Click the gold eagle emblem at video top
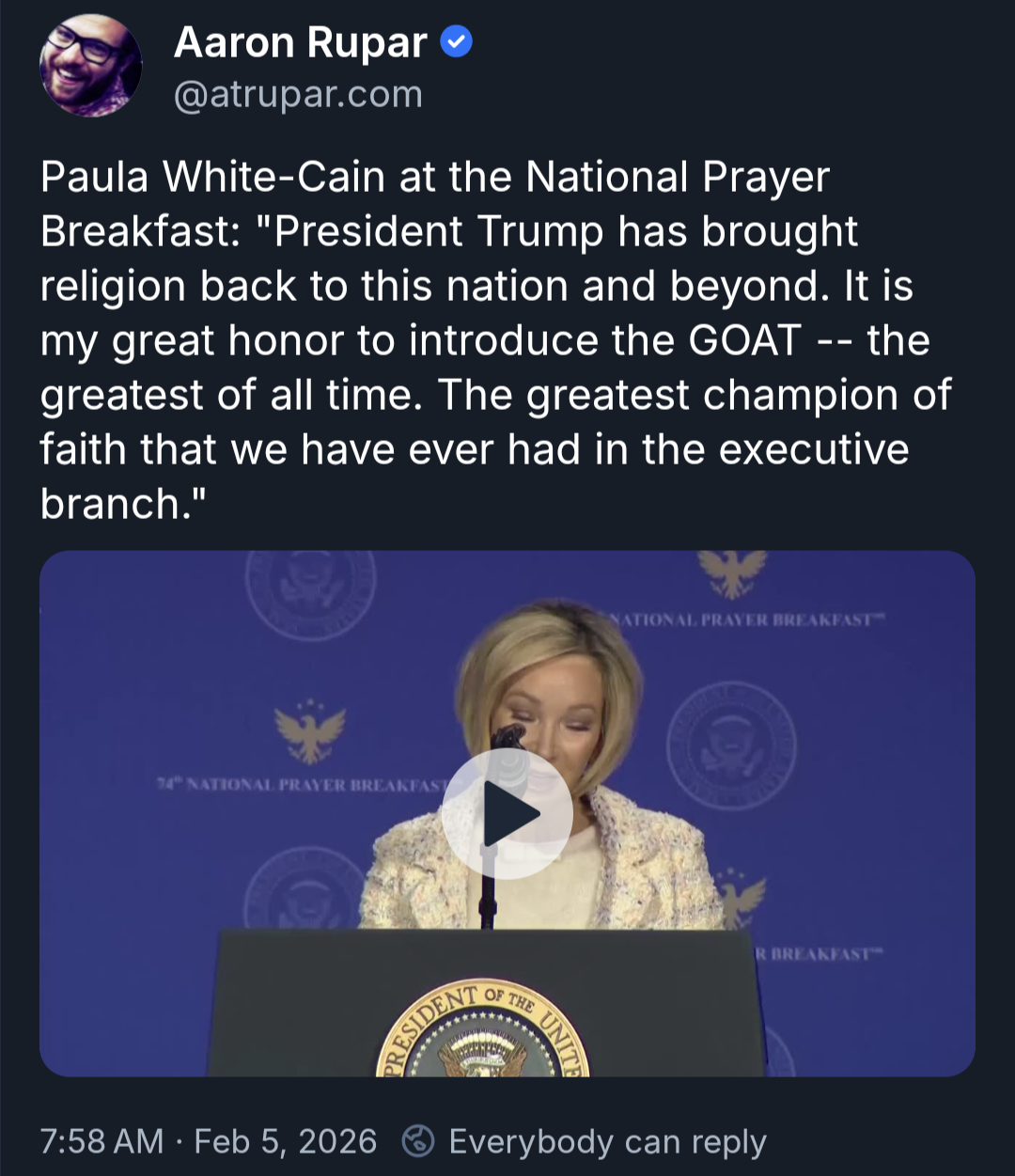The width and height of the screenshot is (1015, 1176). coord(732,572)
